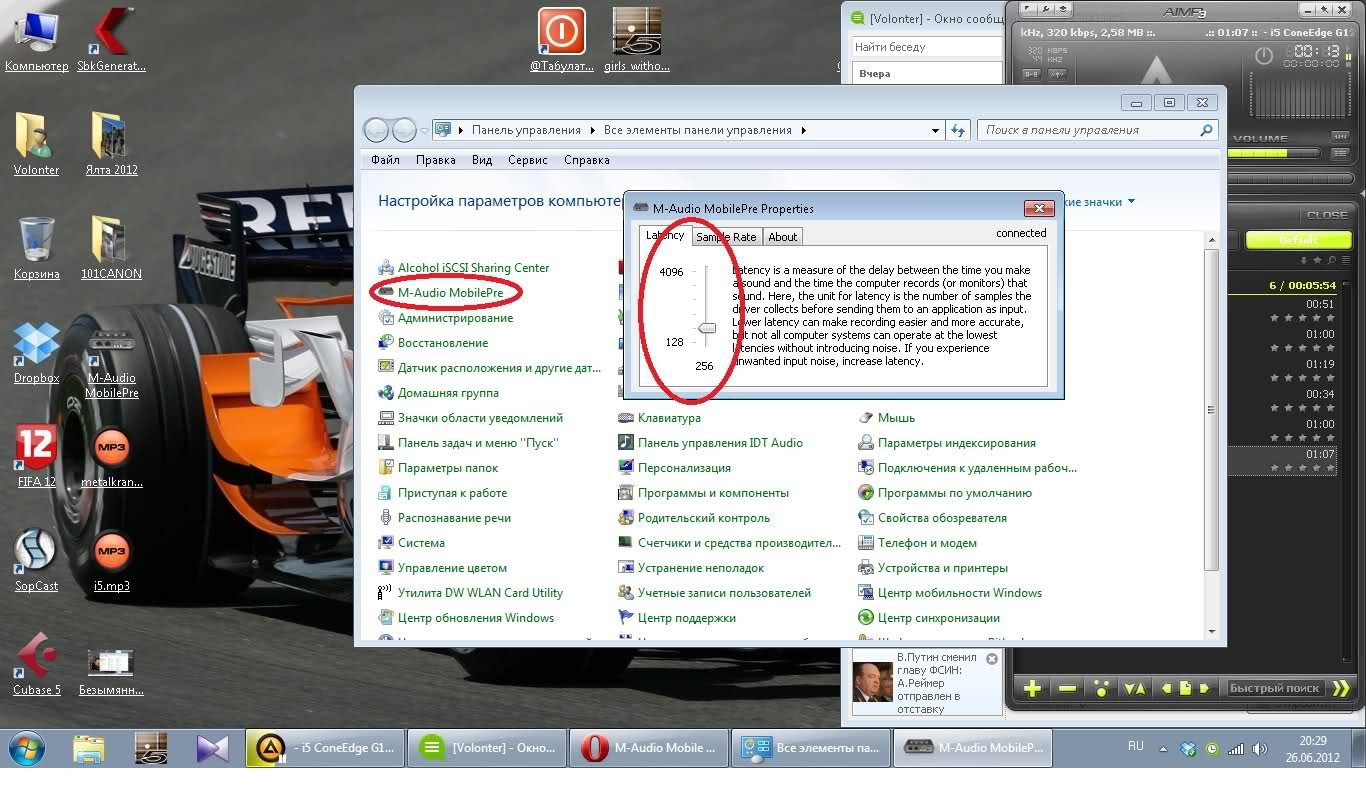This screenshot has height=800, width=1366.
Task: Click the latency slider handle
Action: (x=707, y=328)
